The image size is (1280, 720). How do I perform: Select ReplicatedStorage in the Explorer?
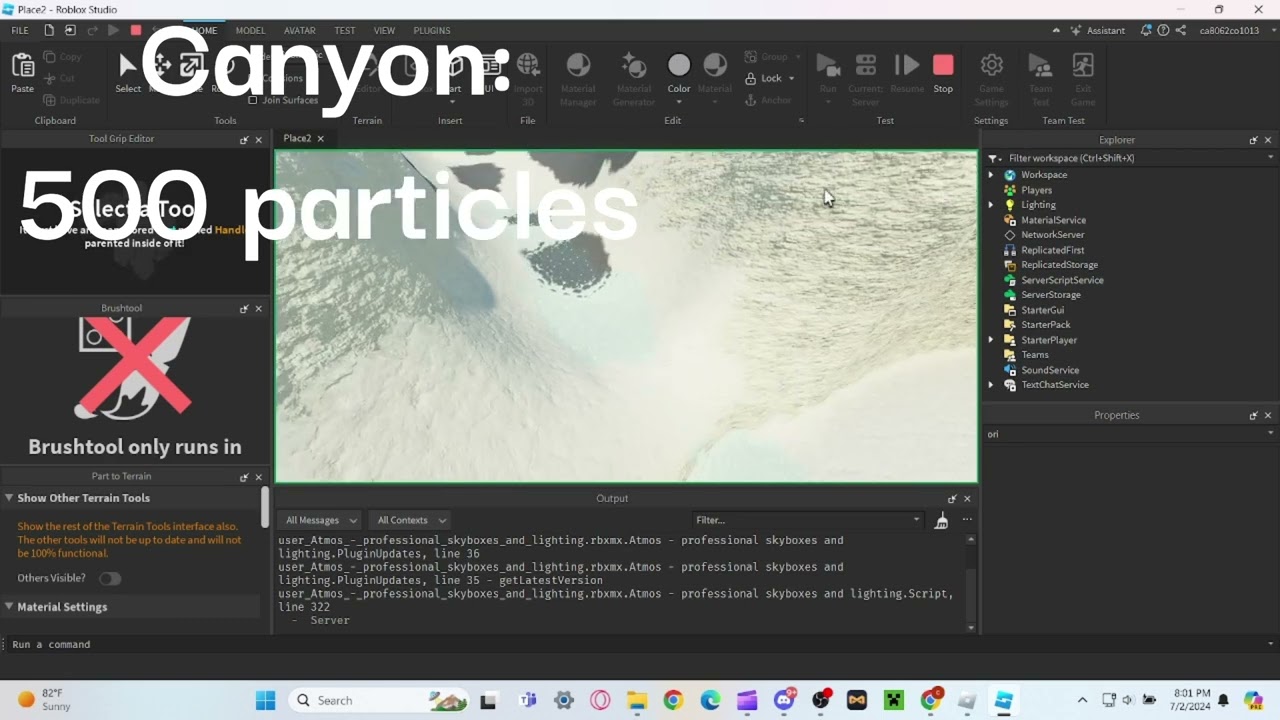pyautogui.click(x=1059, y=265)
